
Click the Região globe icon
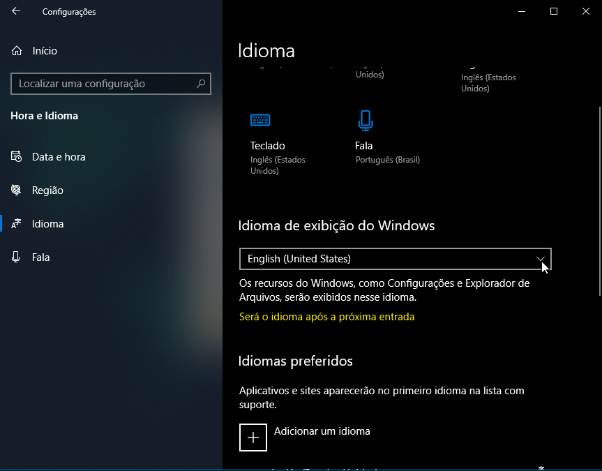[x=16, y=190]
